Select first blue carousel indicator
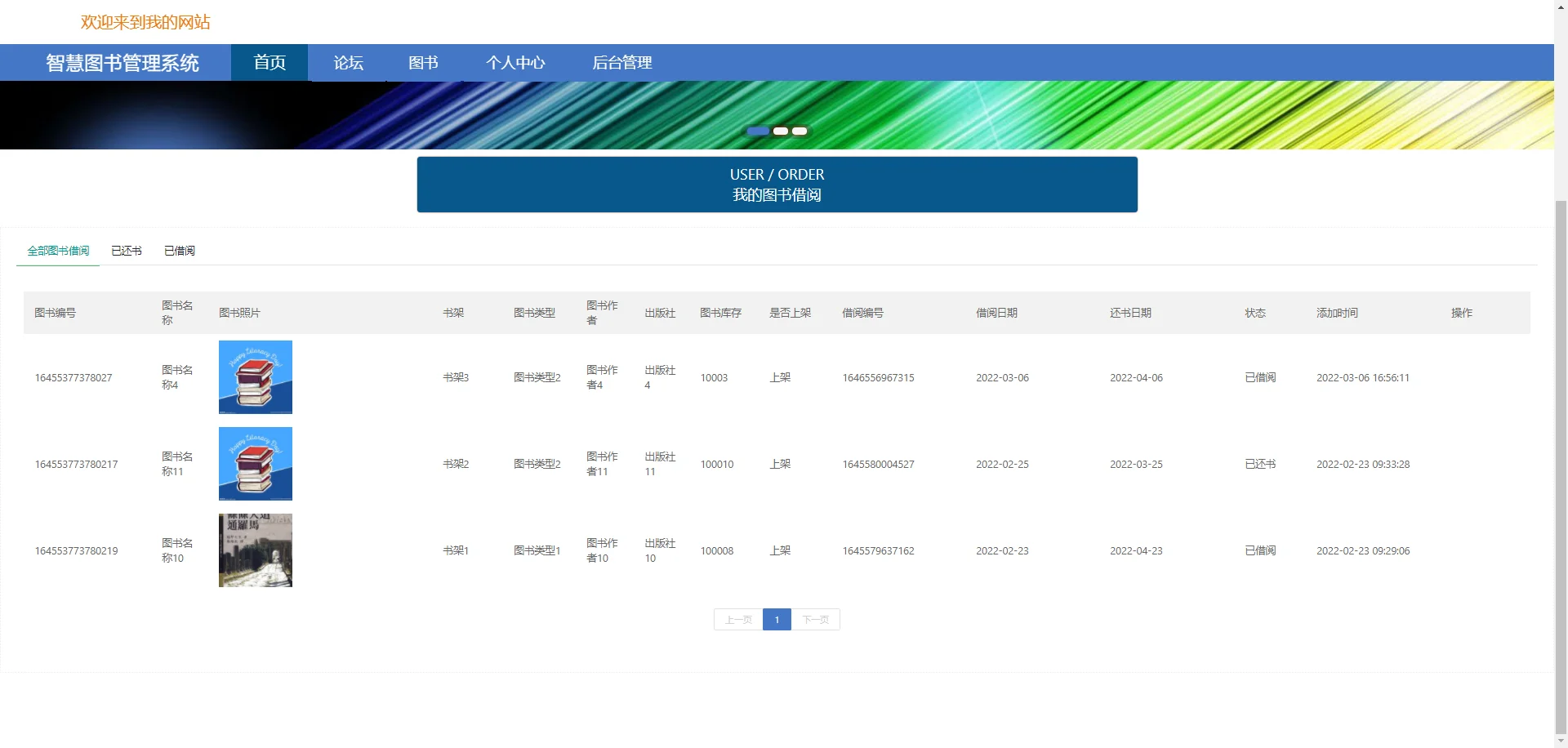This screenshot has width=1568, height=748. [758, 131]
